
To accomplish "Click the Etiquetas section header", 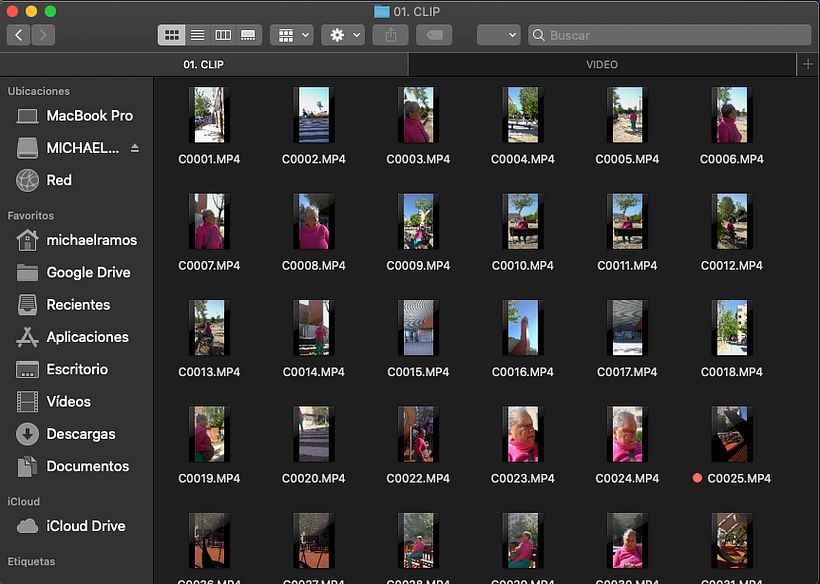I will click(x=31, y=561).
